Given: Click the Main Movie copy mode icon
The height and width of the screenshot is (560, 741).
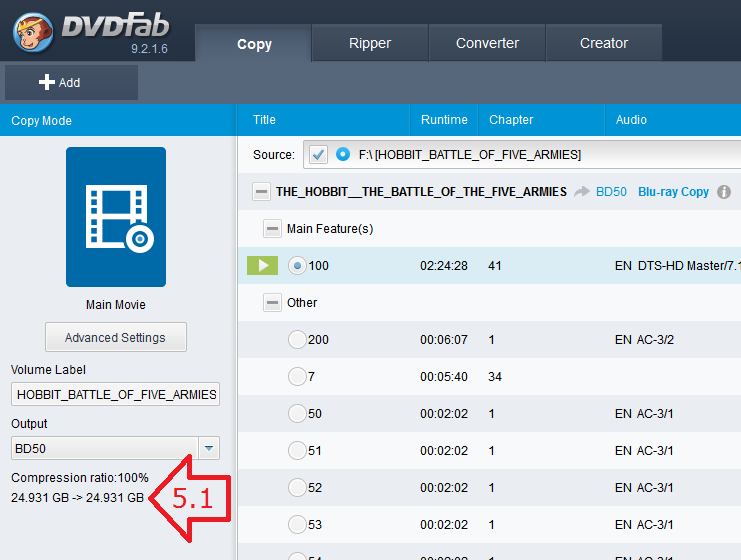Looking at the screenshot, I should [x=116, y=217].
